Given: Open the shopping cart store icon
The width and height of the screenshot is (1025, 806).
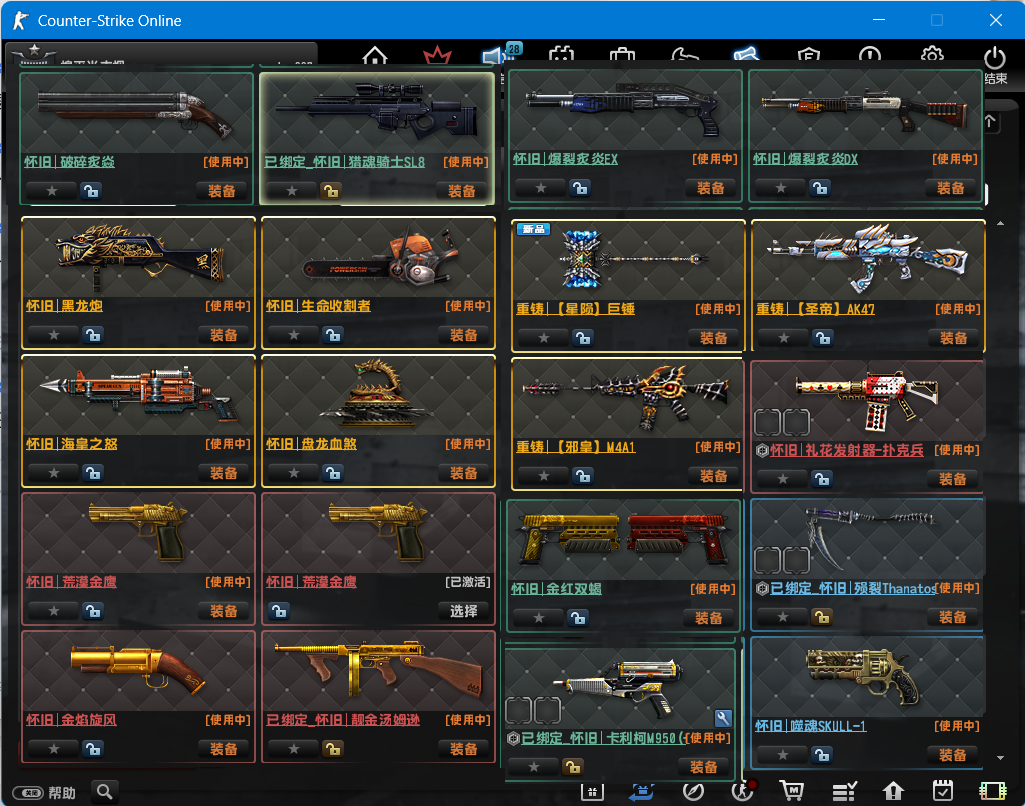Looking at the screenshot, I should 793,791.
